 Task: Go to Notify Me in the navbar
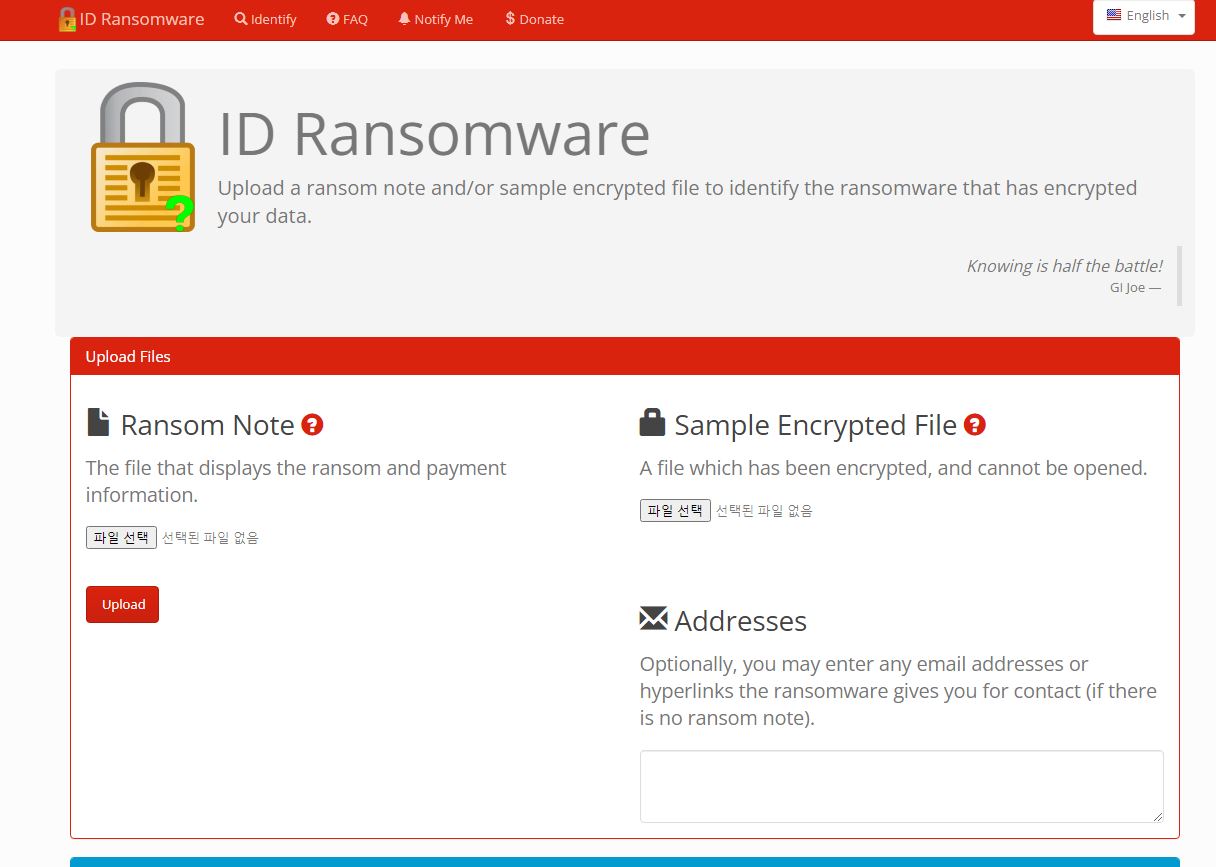coord(435,19)
